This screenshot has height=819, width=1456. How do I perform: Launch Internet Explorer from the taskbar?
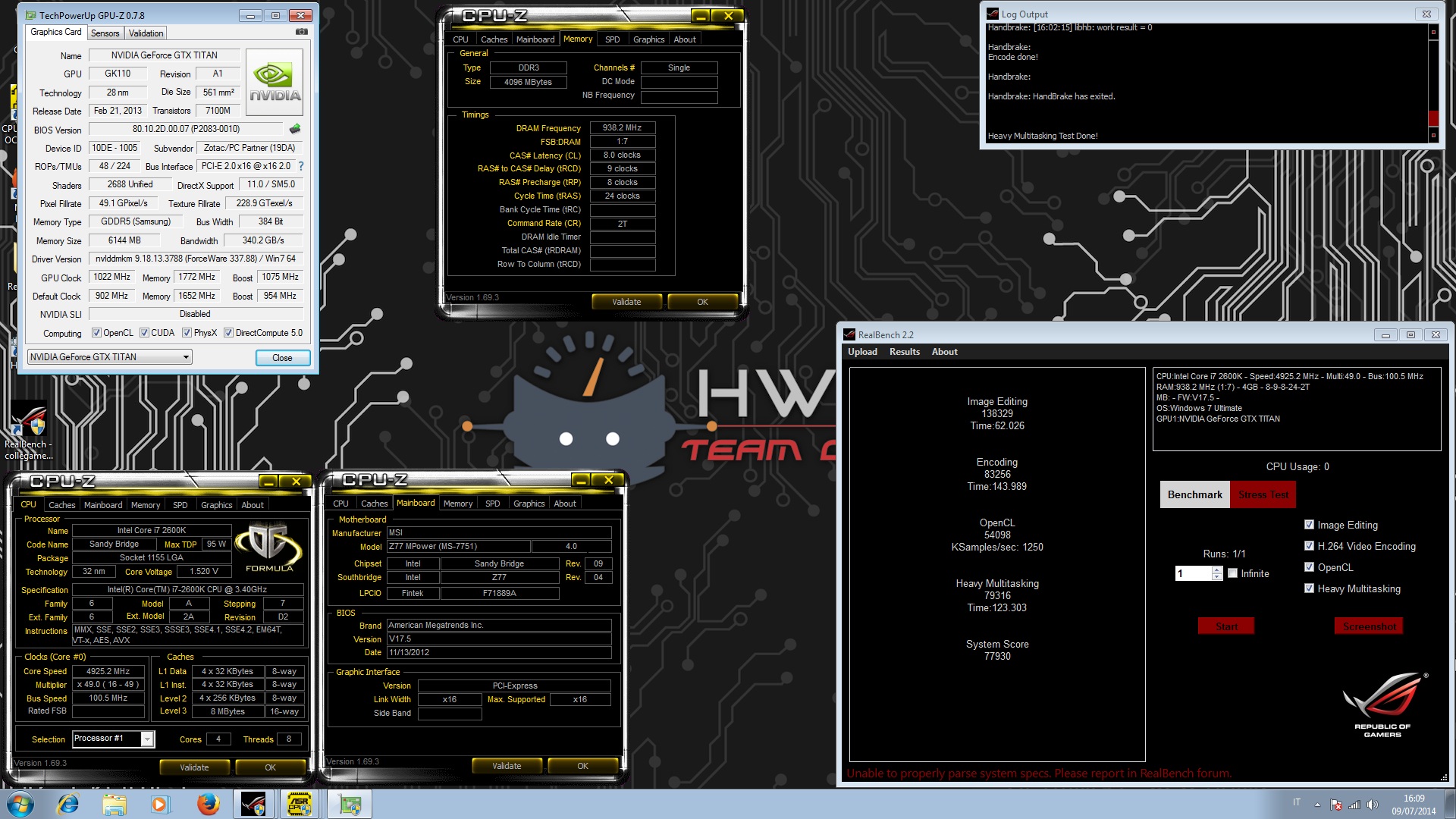[68, 804]
